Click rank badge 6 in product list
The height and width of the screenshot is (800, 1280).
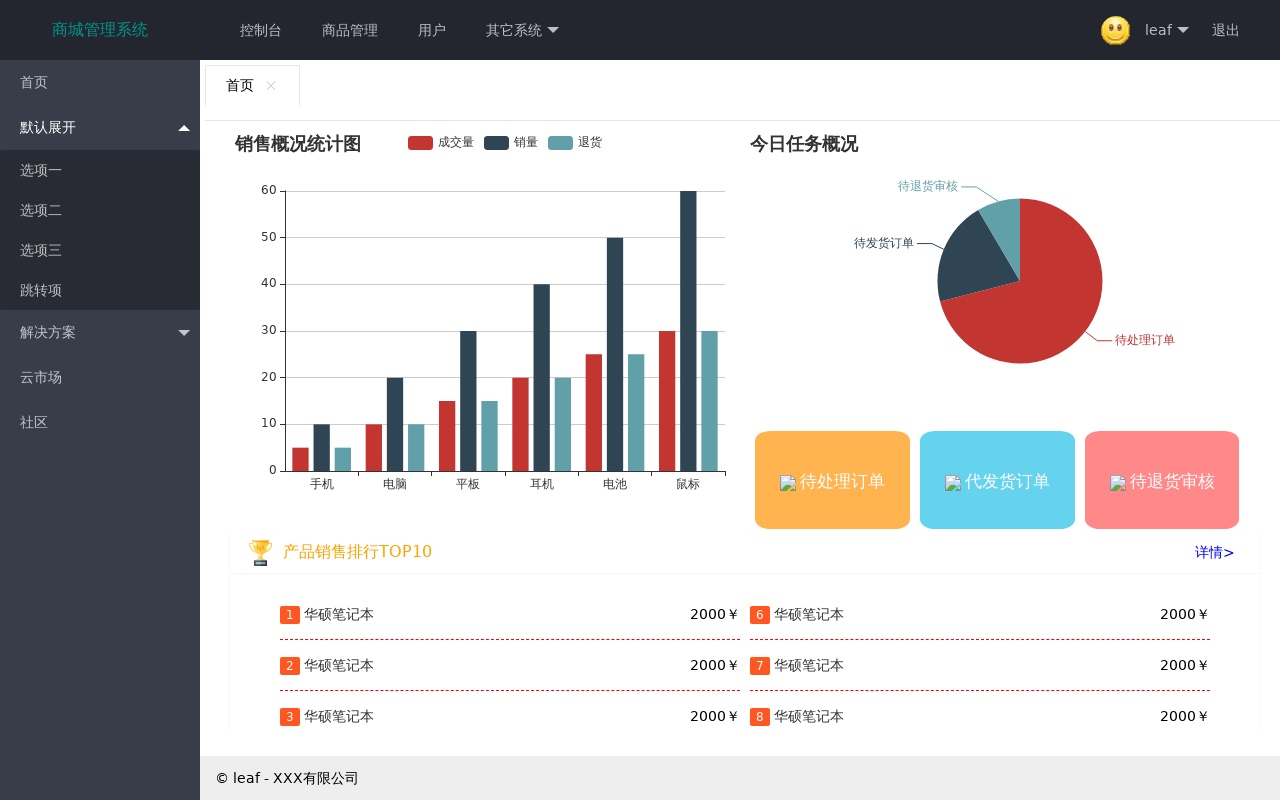tap(760, 615)
